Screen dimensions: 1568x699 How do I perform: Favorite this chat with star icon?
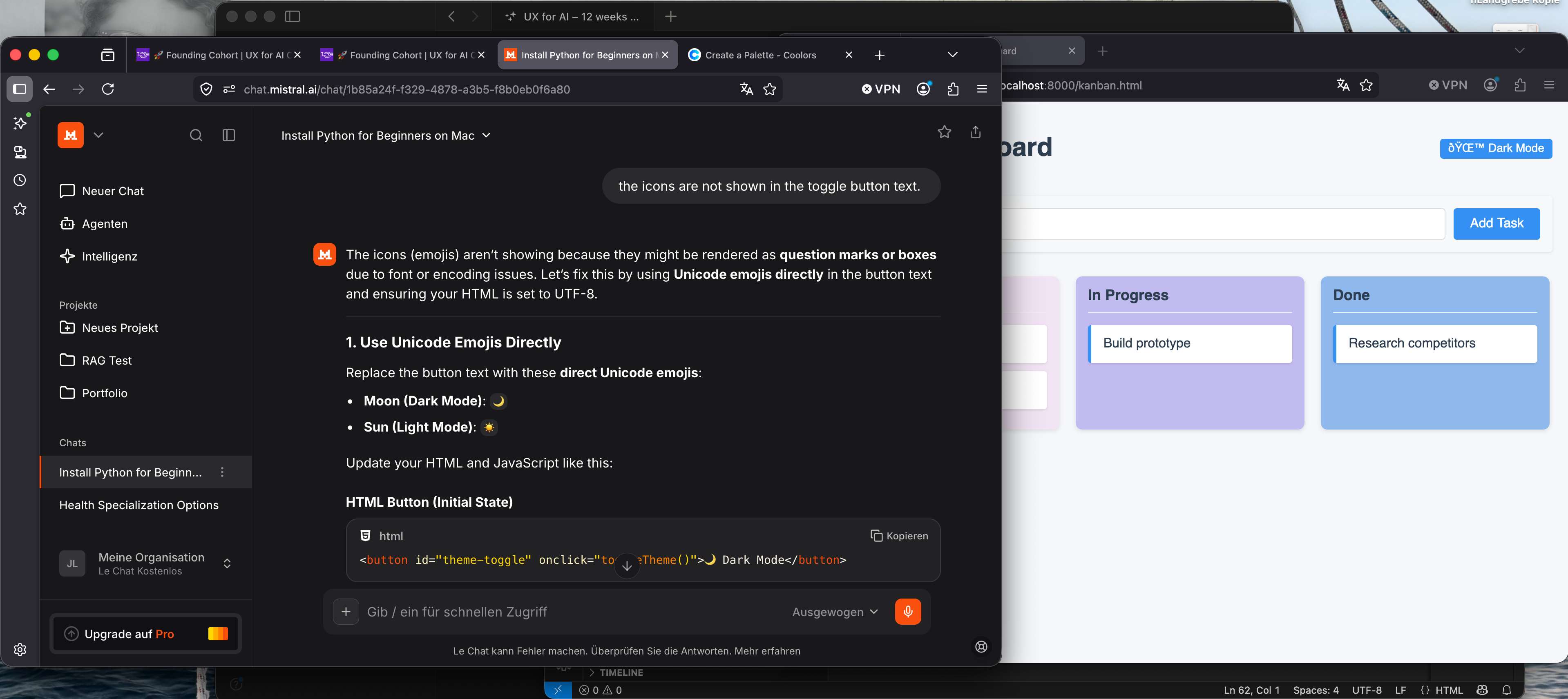944,132
